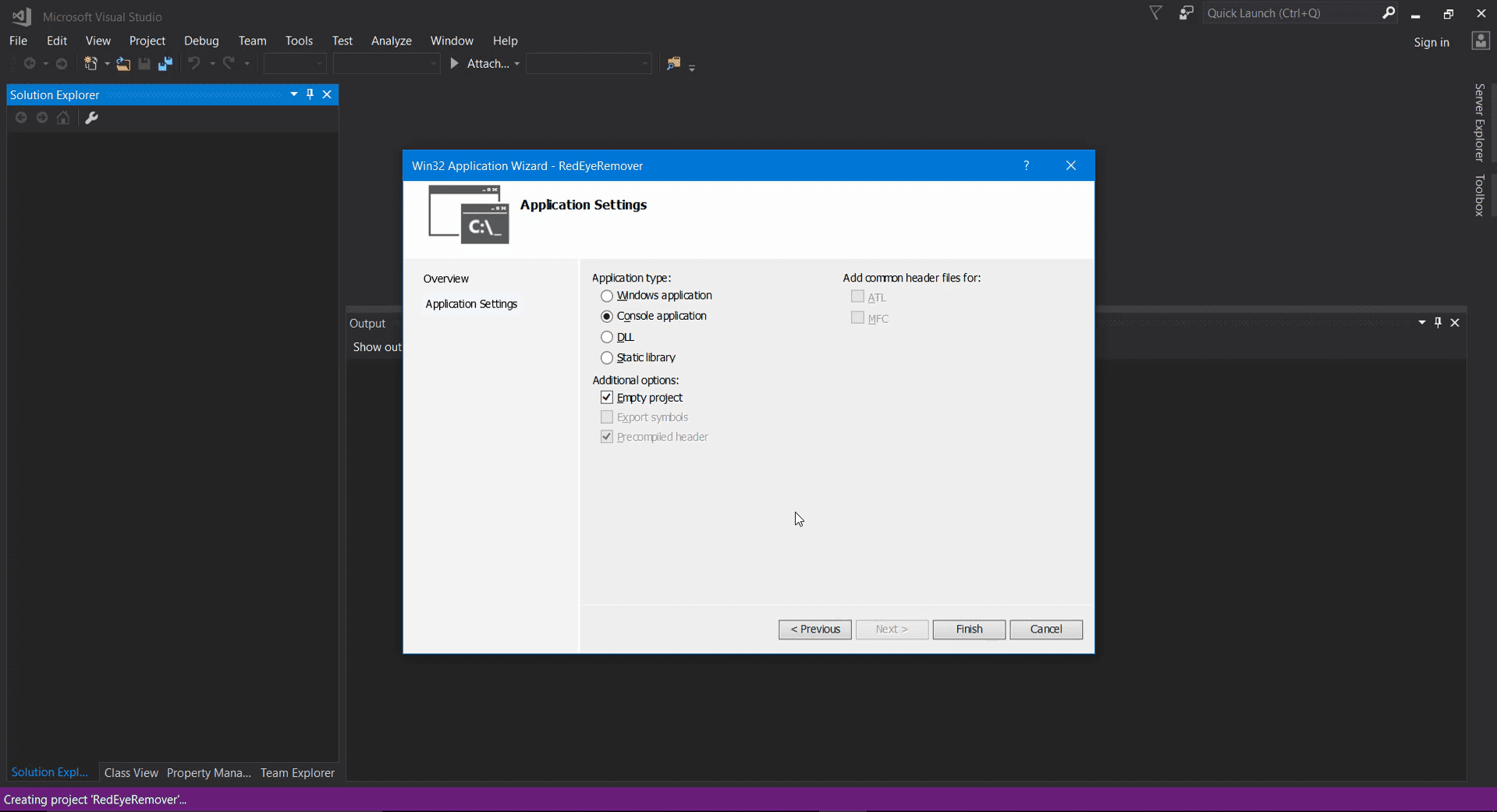Open the Debug menu
1497x812 pixels.
coord(201,41)
